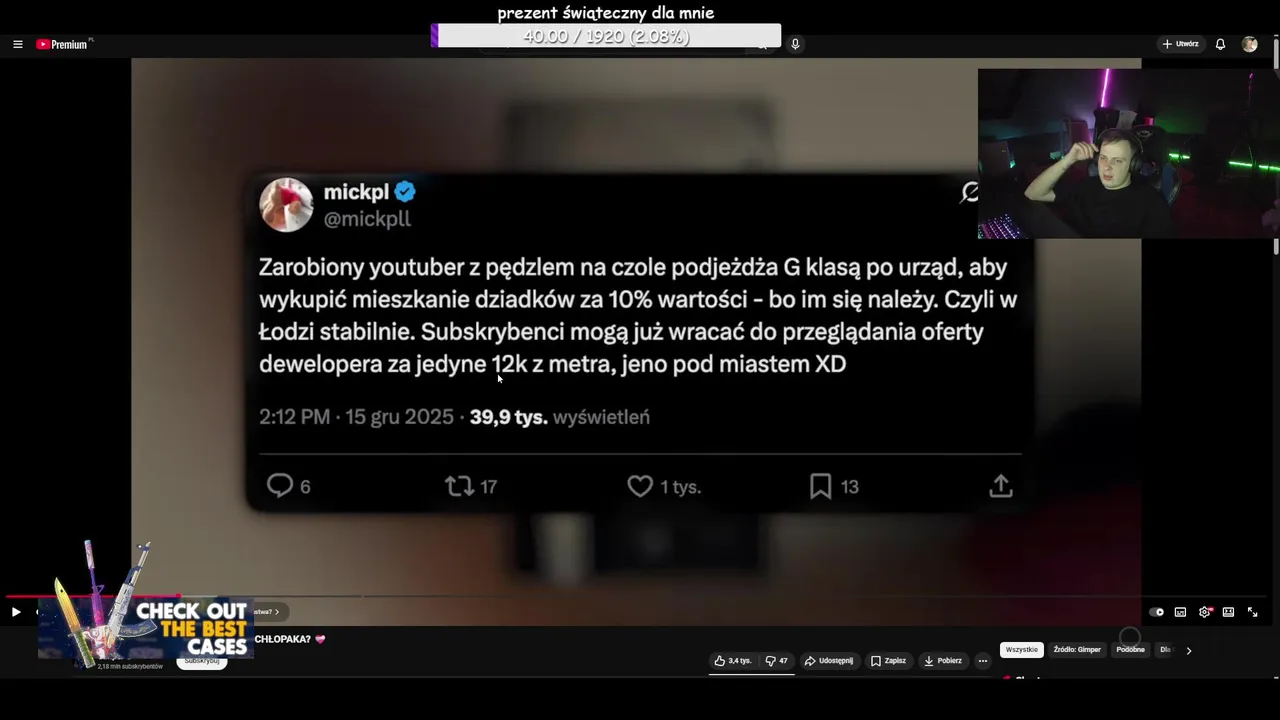
Task: Enter fullscreen mode
Action: [x=1252, y=612]
